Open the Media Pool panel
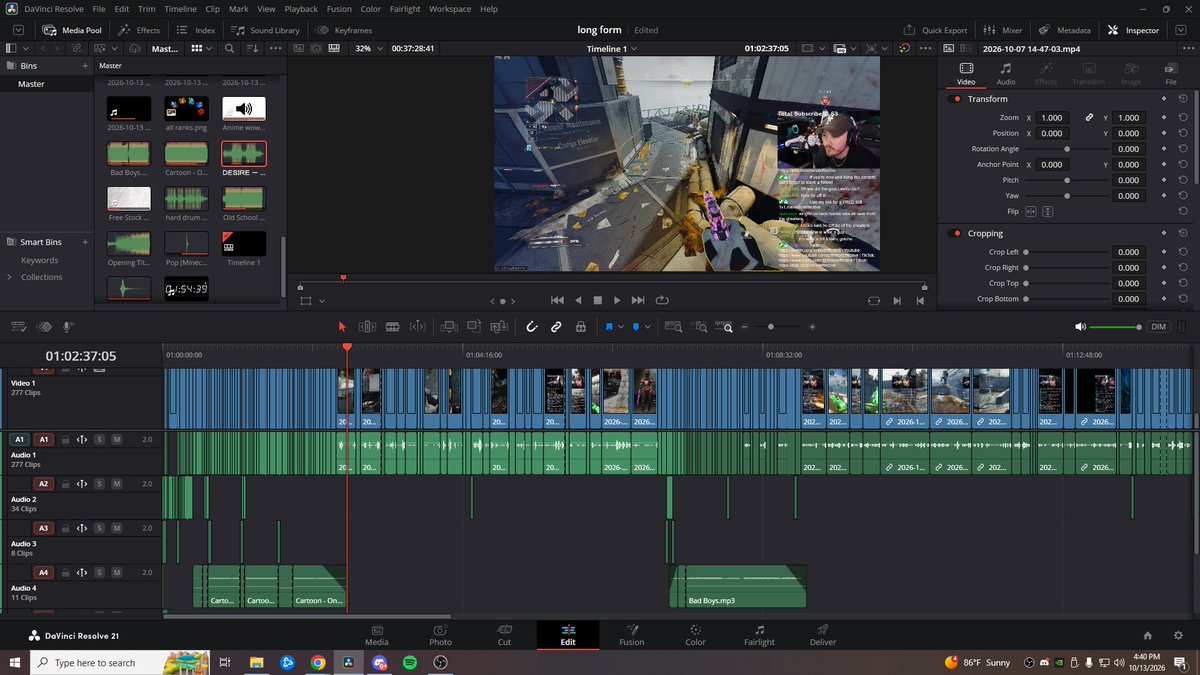The height and width of the screenshot is (675, 1200). pos(74,30)
